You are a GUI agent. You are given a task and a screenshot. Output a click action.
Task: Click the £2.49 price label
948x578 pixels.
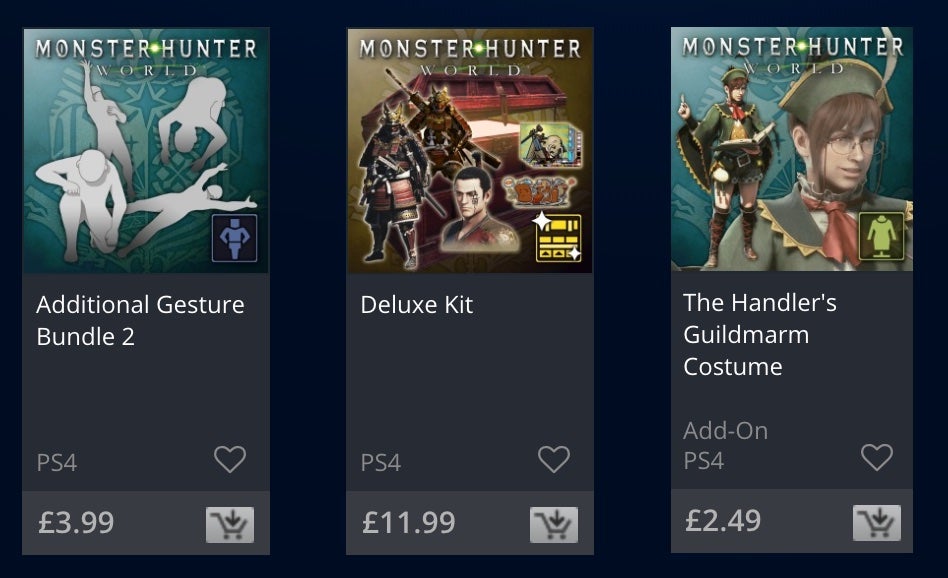pyautogui.click(x=723, y=521)
